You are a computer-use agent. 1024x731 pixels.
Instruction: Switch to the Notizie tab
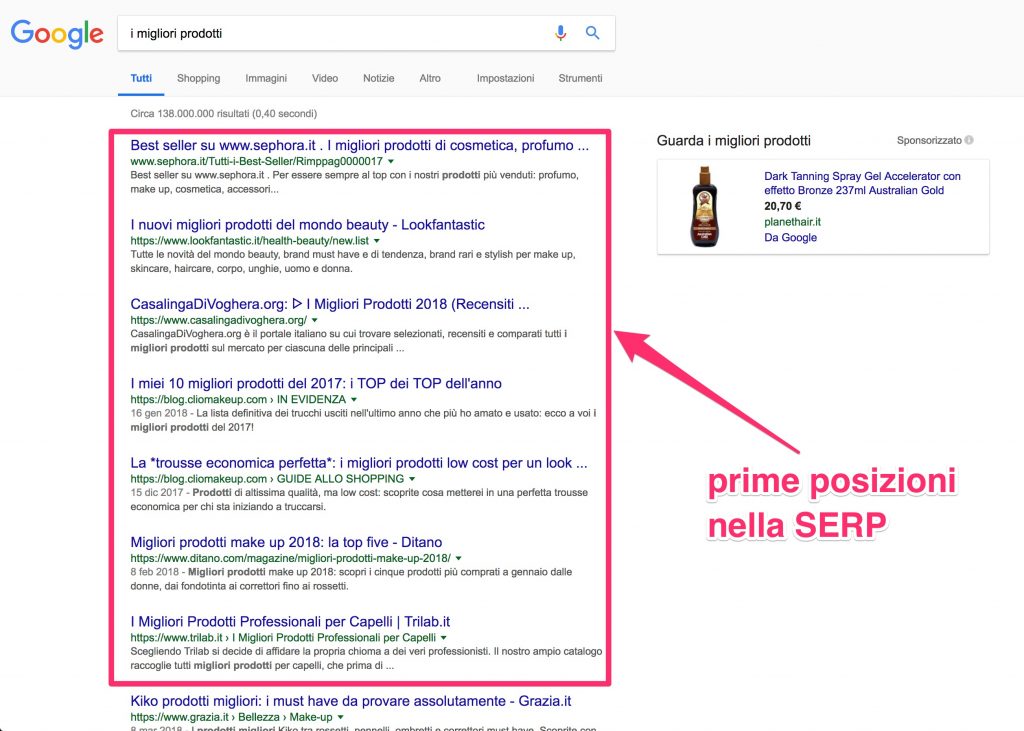click(x=379, y=78)
